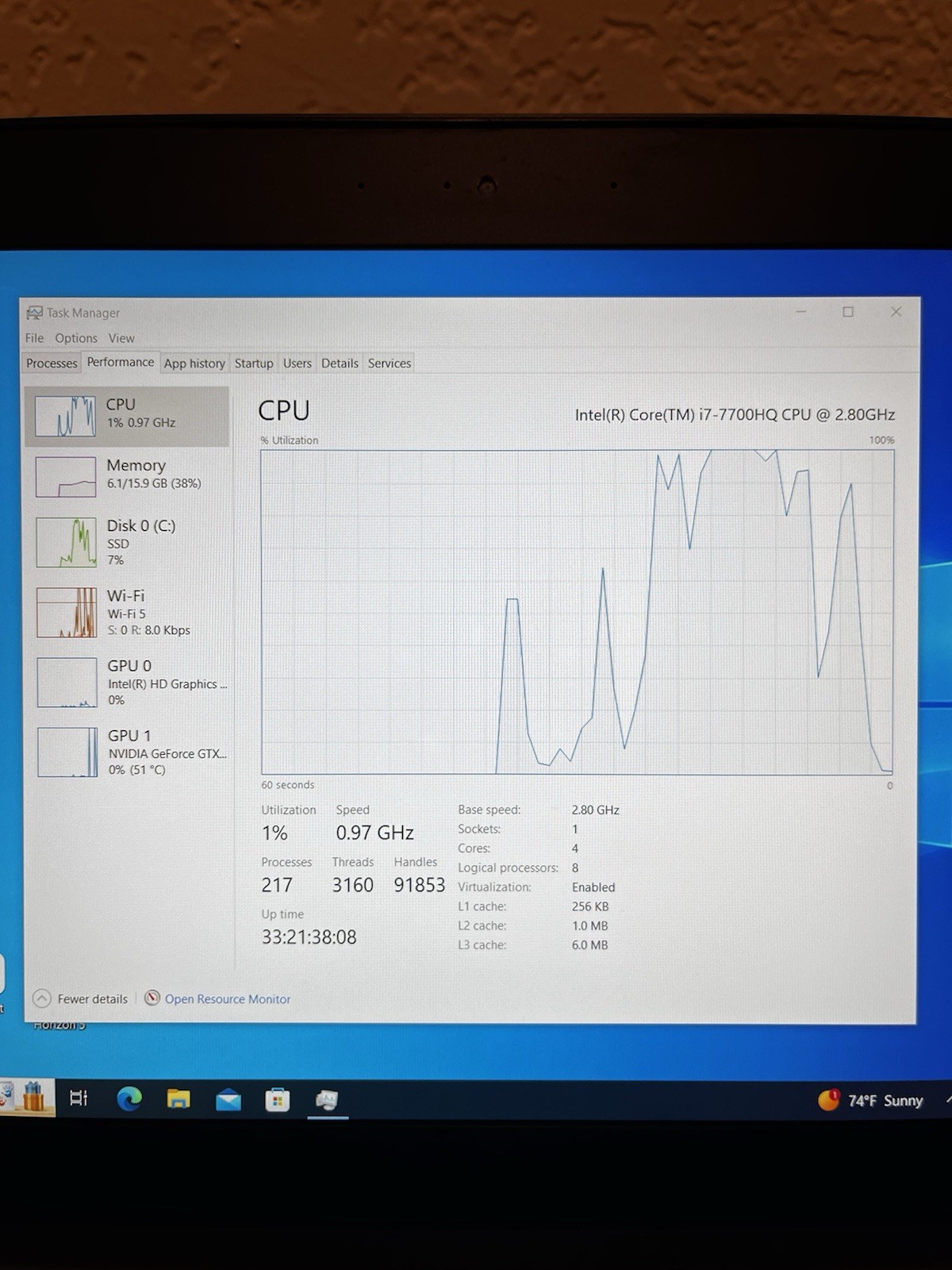Viewport: 952px width, 1270px height.
Task: Click the Sockets label
Action: click(x=479, y=829)
